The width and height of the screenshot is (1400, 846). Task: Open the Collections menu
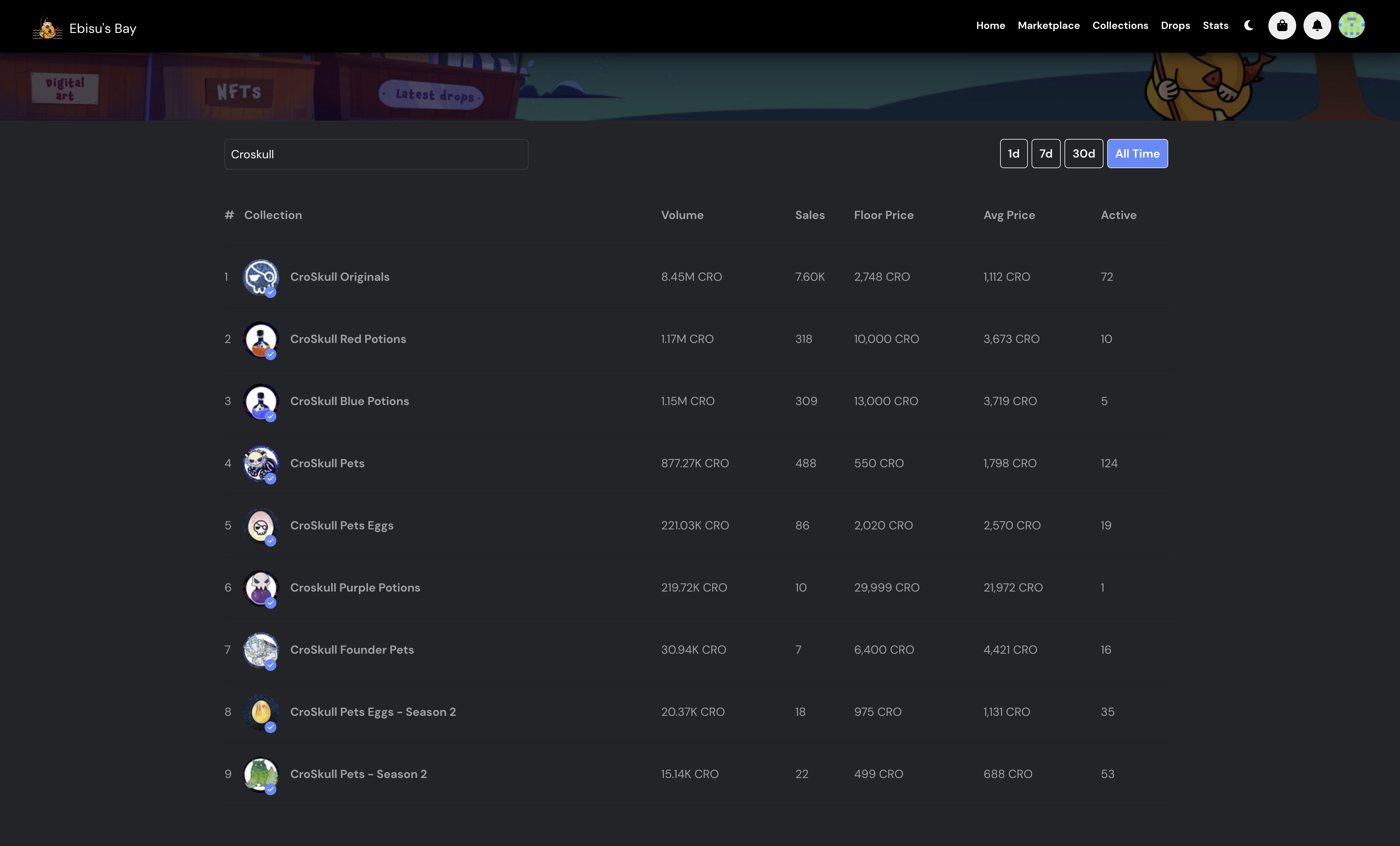tap(1120, 26)
